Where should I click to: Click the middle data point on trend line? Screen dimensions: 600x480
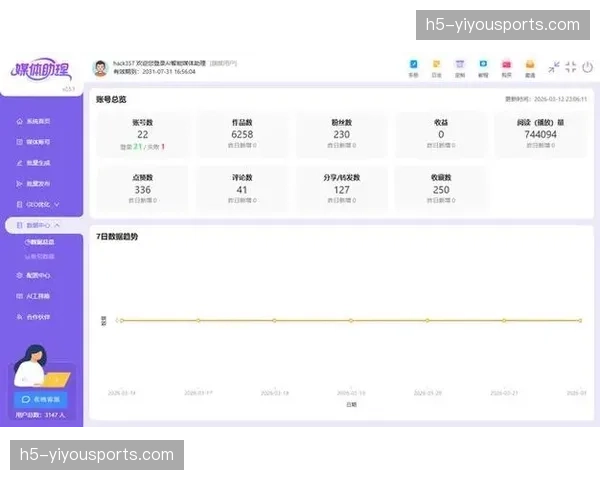[x=351, y=320]
